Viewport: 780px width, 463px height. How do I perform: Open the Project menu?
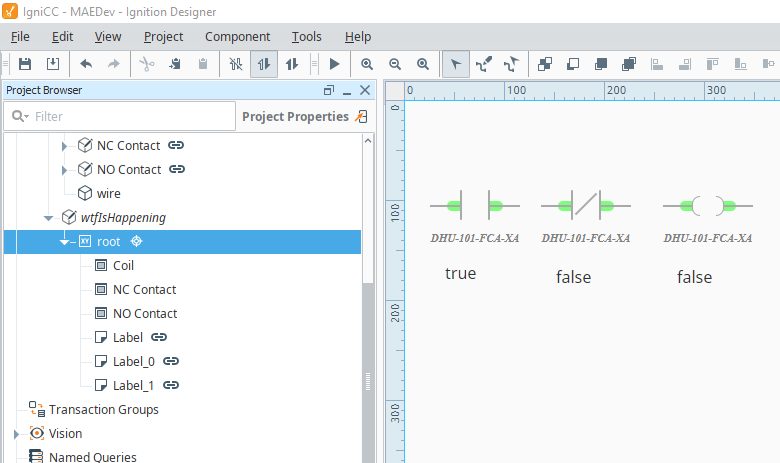pyautogui.click(x=164, y=37)
